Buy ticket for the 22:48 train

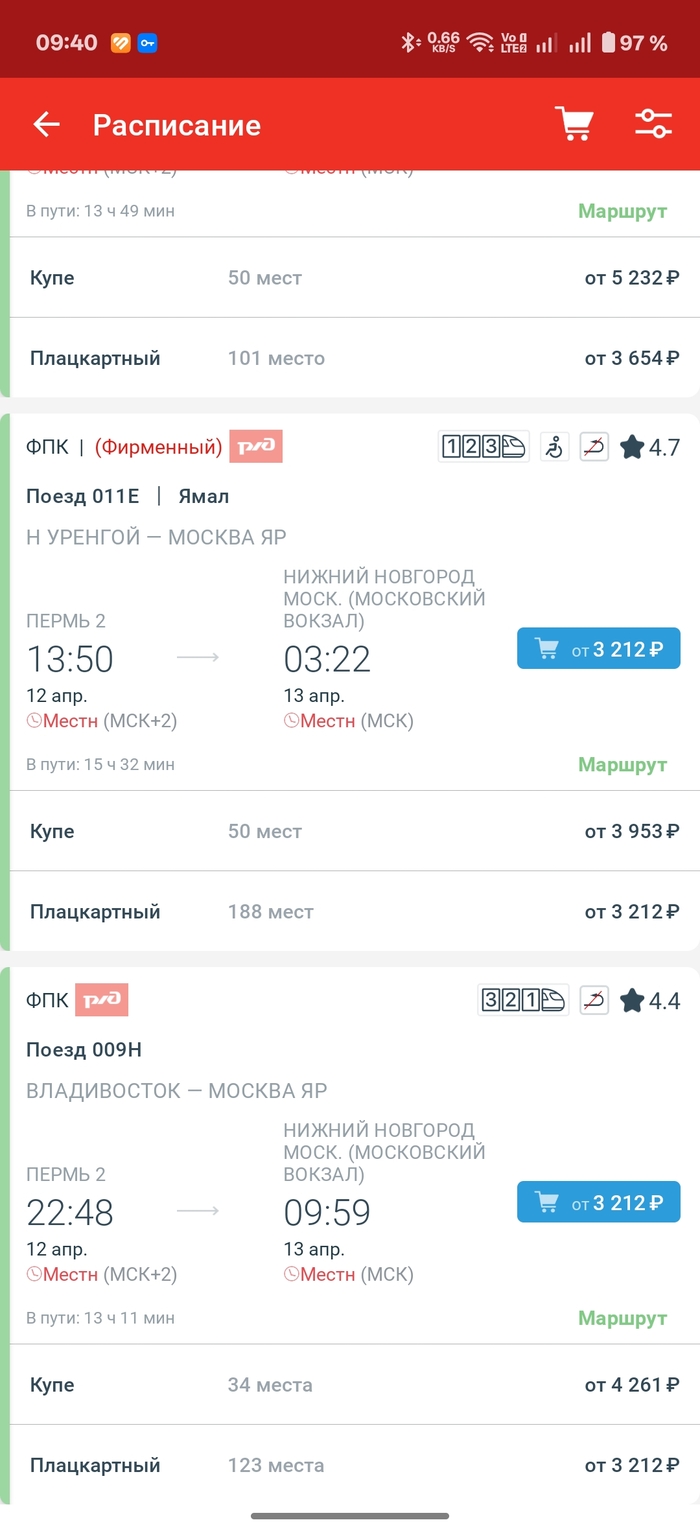coord(598,1202)
